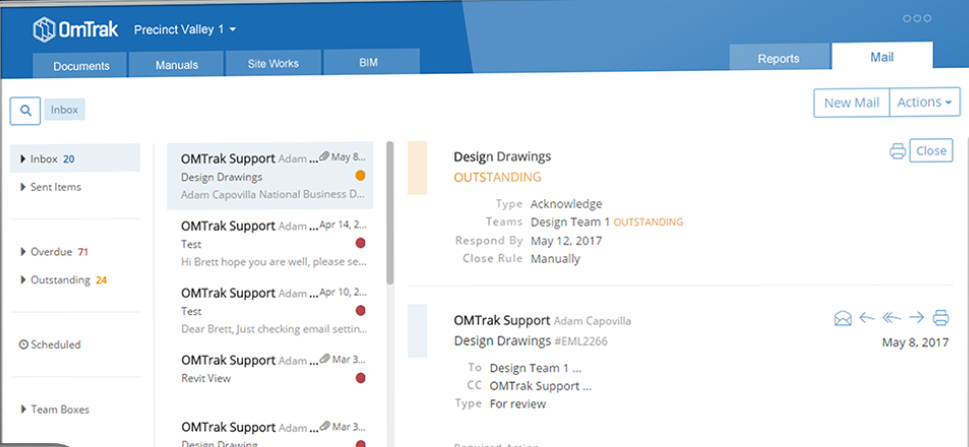Screen dimensions: 969x447
Task: Click the envelope mark-read icon in message header
Action: tap(842, 318)
